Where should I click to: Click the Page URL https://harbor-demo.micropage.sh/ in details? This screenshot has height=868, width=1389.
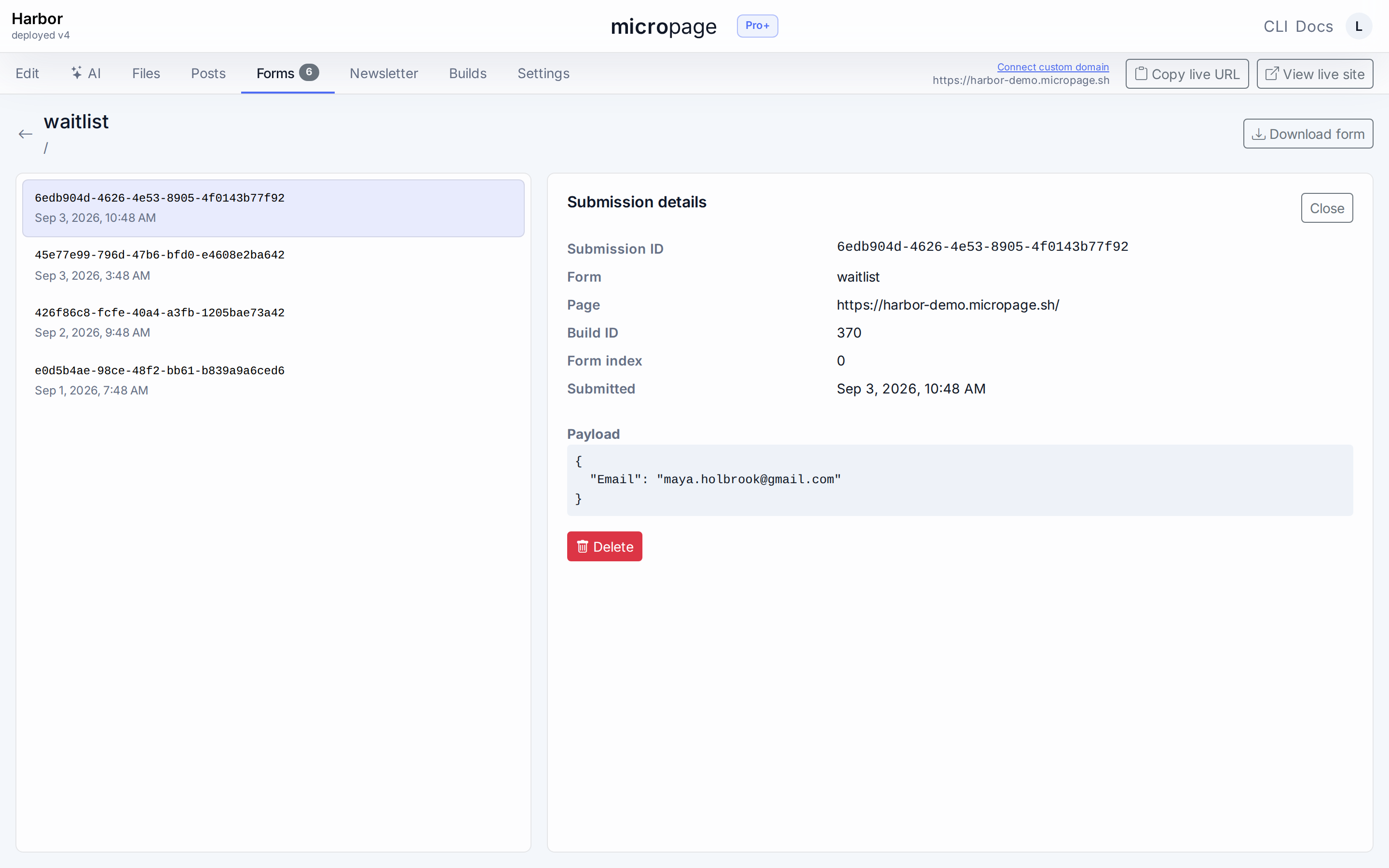coord(948,305)
